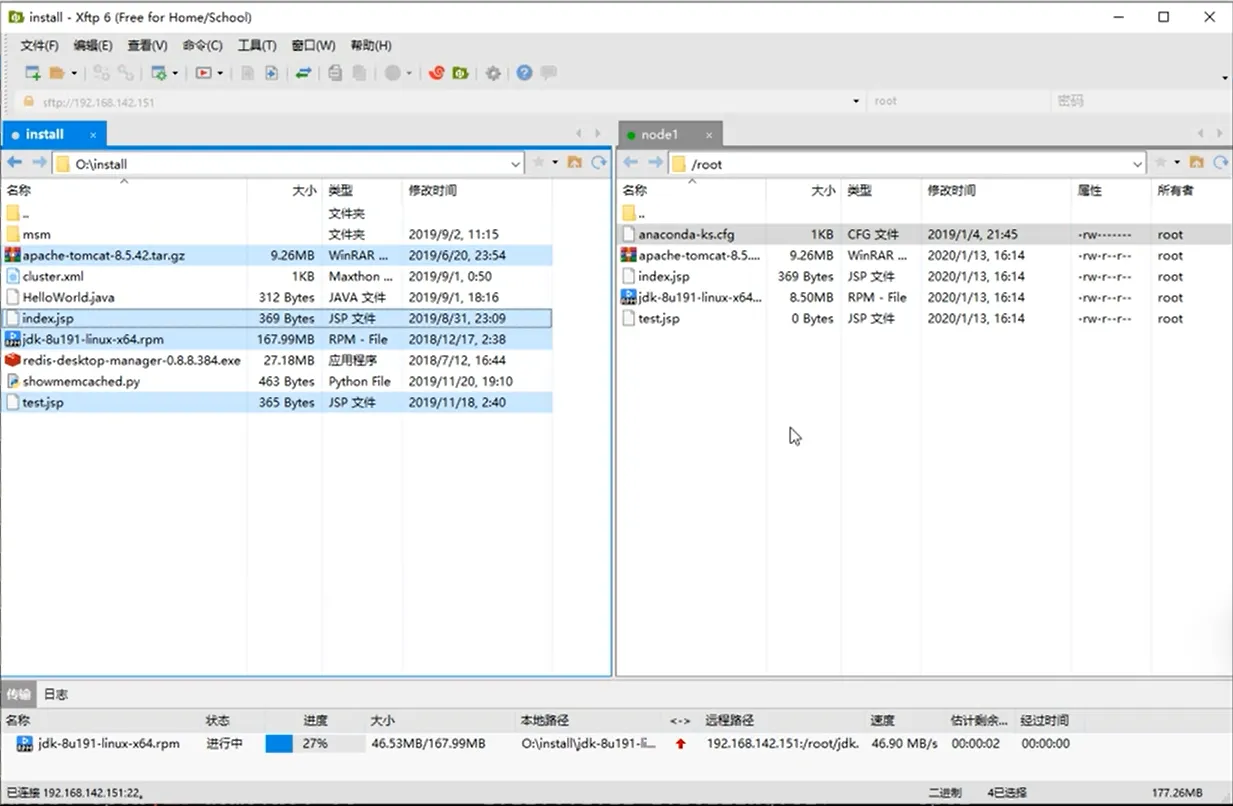Launch Xshell via red swirl icon

pyautogui.click(x=436, y=73)
